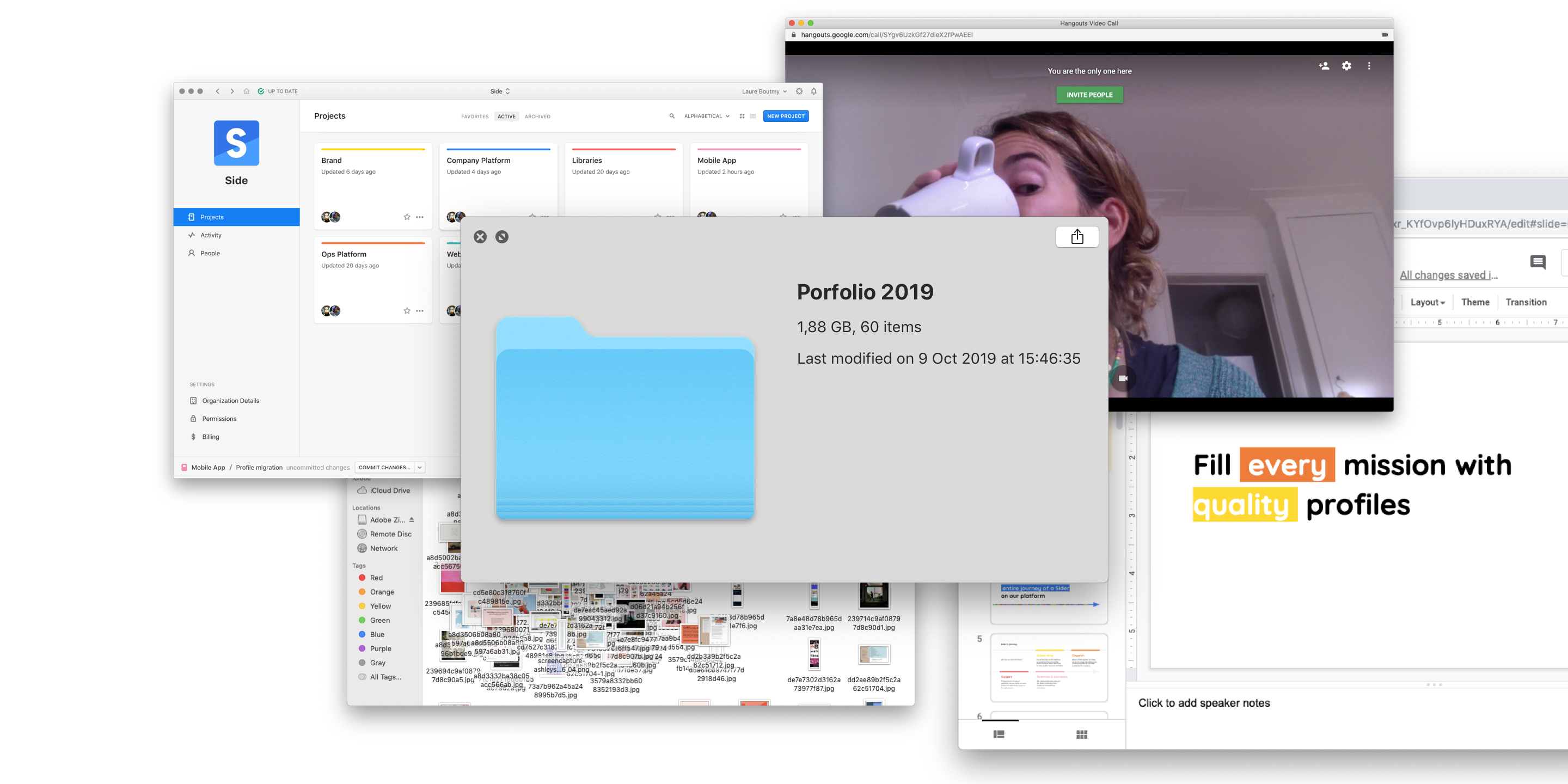The height and width of the screenshot is (784, 1568).
Task: Favorite the Ops Platform project
Action: pyautogui.click(x=407, y=310)
